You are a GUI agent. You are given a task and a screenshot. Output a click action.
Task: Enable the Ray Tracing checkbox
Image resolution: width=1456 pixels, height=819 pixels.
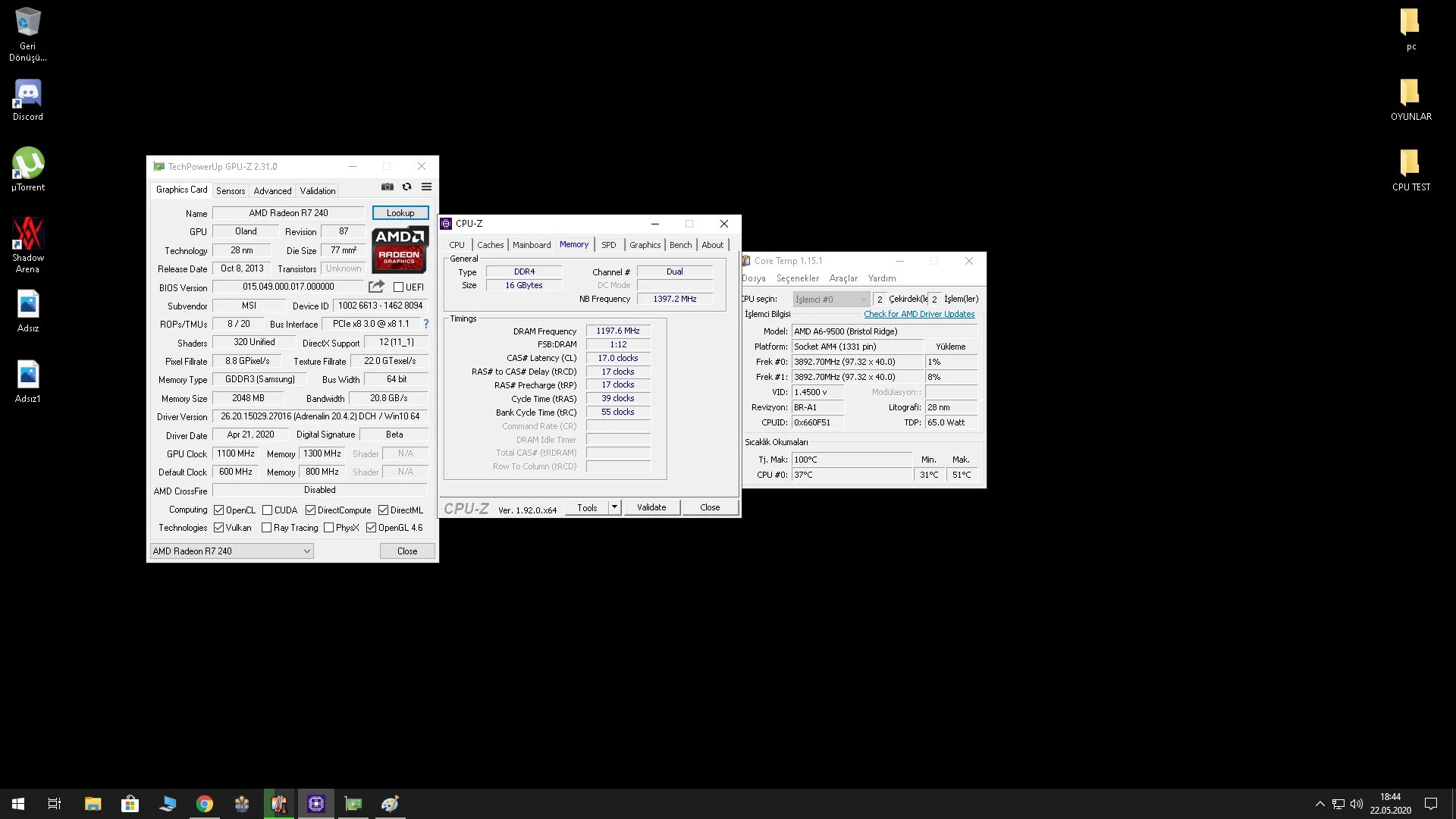point(266,528)
